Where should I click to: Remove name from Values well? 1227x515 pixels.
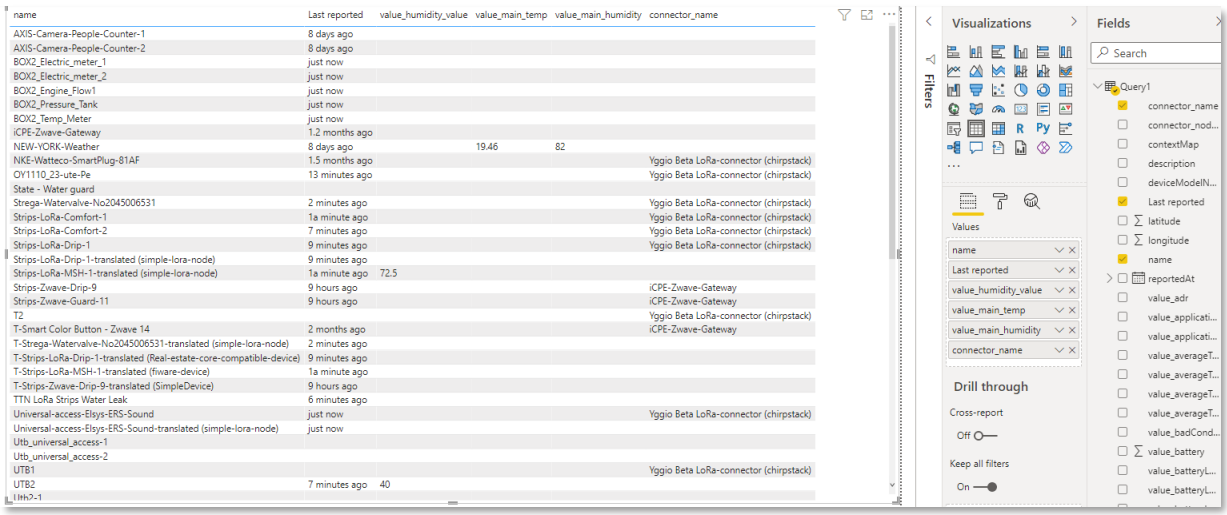tap(1072, 250)
